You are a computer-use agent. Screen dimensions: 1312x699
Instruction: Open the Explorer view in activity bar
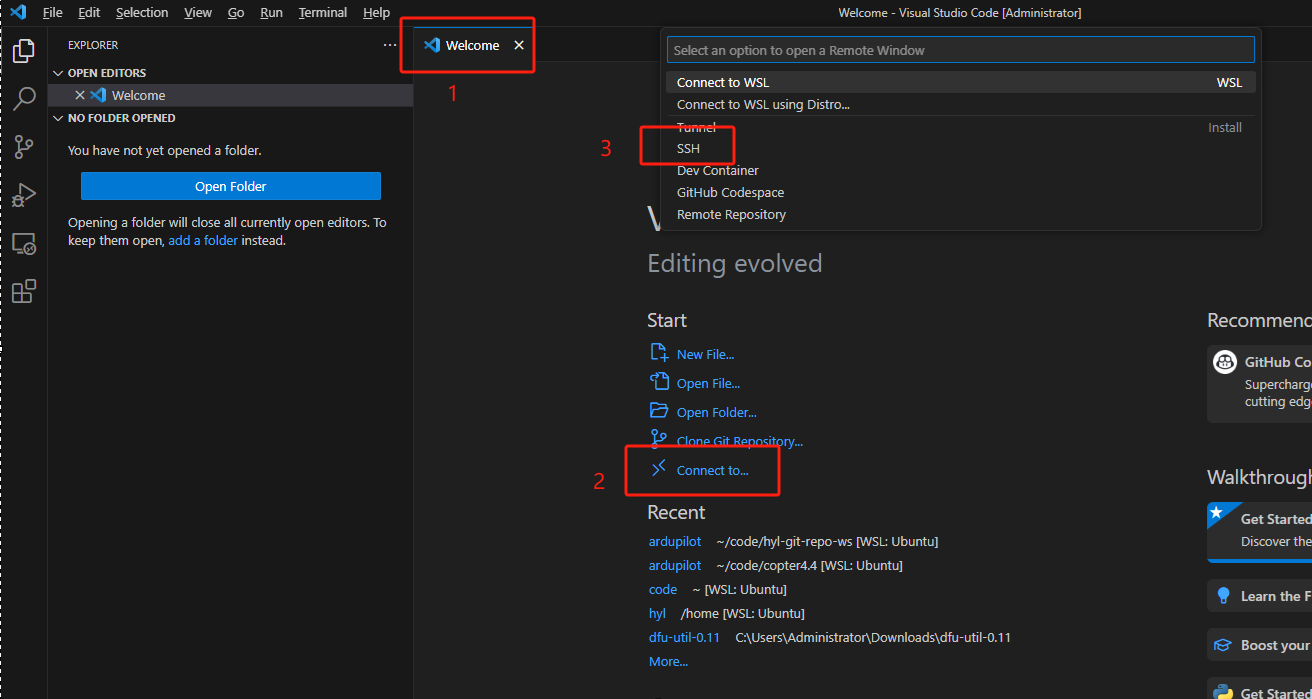pos(23,50)
